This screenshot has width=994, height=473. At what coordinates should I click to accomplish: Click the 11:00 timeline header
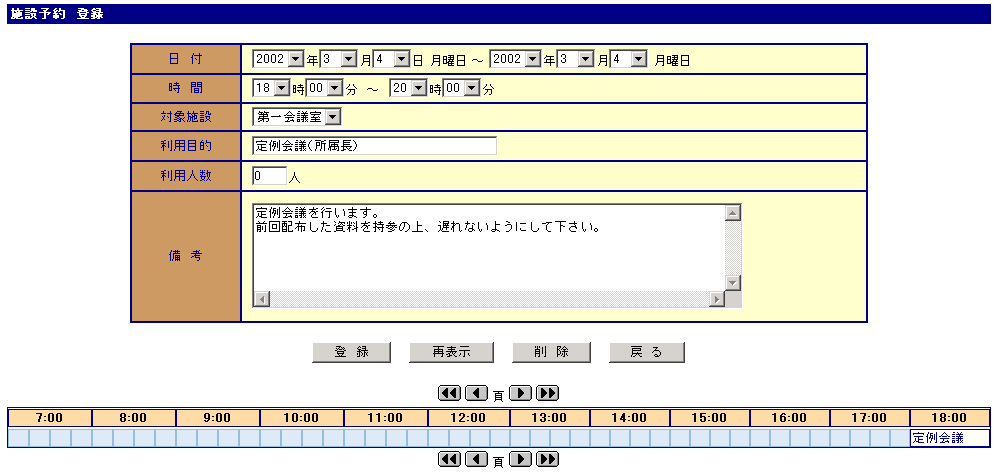385,418
